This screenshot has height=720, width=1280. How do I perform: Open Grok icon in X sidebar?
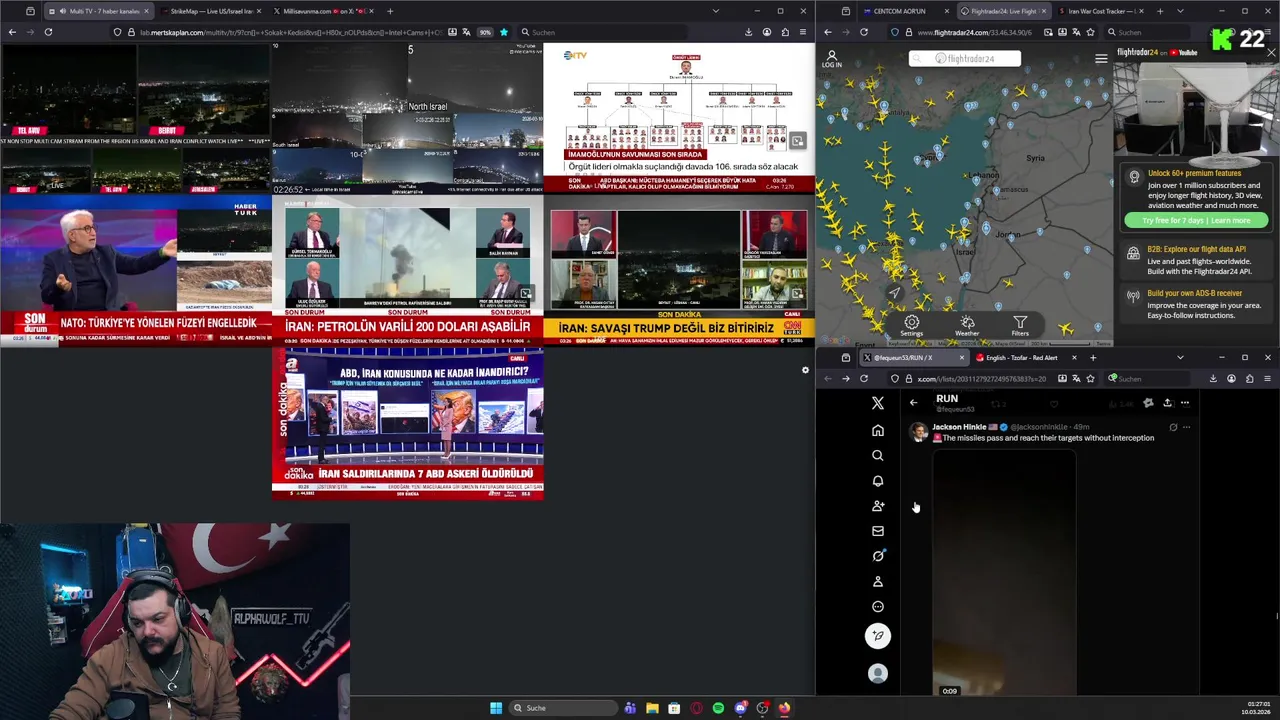(878, 556)
